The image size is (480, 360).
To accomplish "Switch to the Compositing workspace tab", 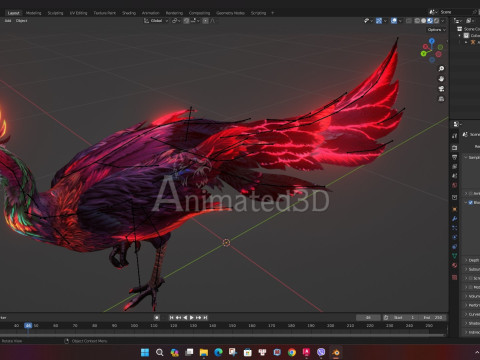I will tap(199, 13).
